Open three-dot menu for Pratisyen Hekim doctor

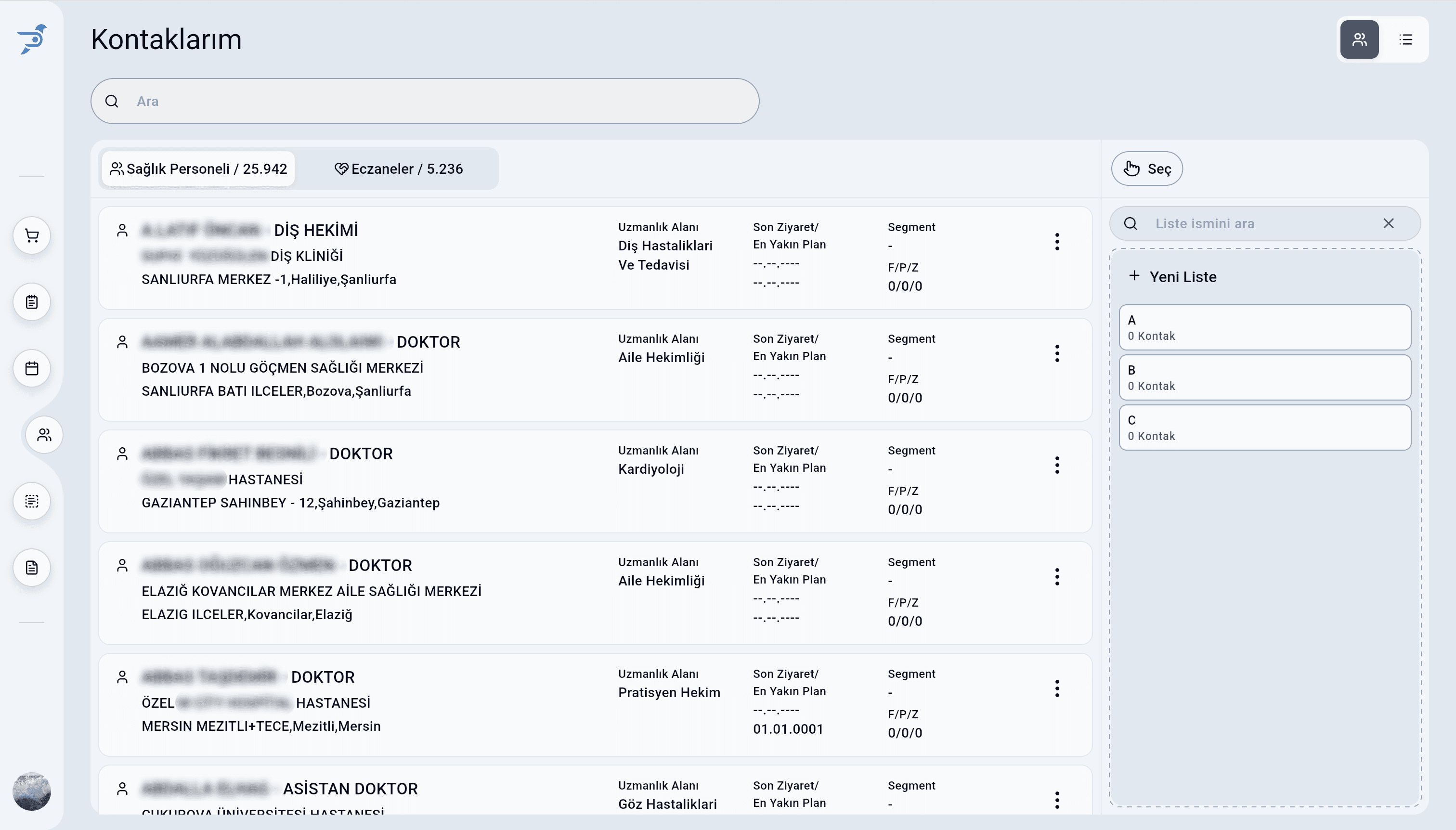coord(1056,688)
